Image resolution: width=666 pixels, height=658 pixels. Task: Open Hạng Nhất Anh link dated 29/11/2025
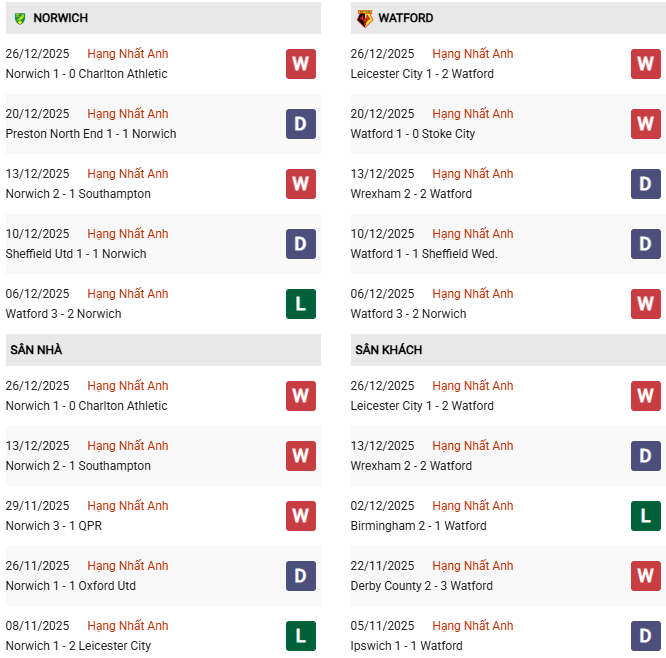128,506
